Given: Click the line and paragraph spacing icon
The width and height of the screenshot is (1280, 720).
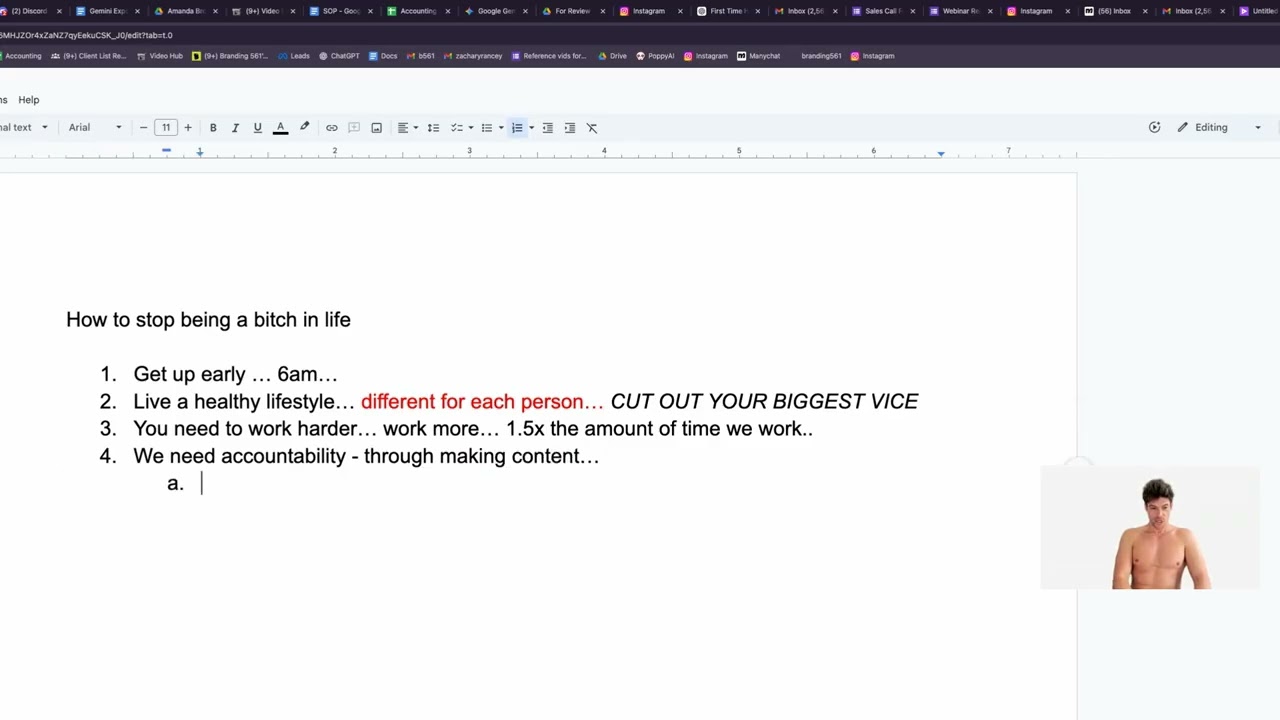Looking at the screenshot, I should pyautogui.click(x=433, y=127).
